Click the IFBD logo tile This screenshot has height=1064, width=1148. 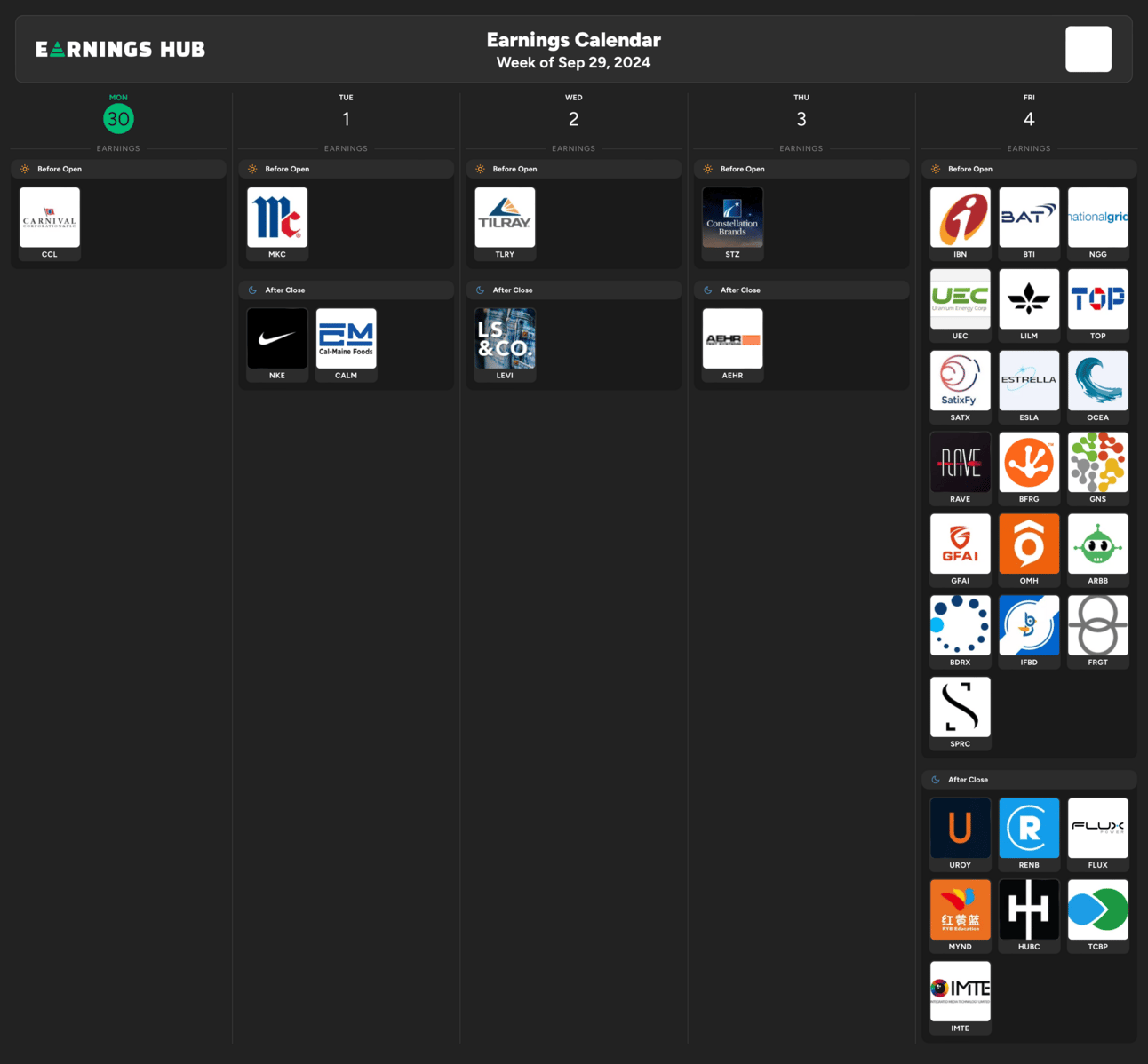1029,631
